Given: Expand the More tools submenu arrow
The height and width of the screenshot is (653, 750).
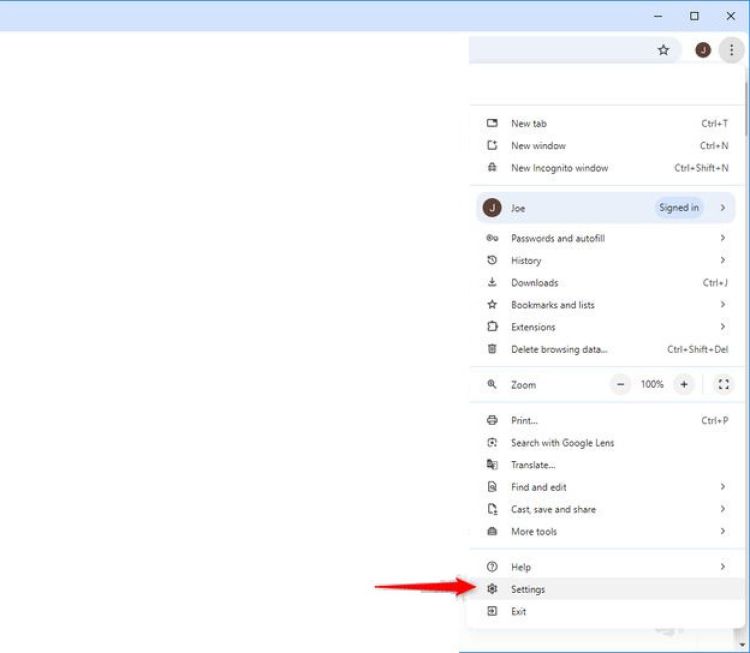Looking at the screenshot, I should [722, 532].
